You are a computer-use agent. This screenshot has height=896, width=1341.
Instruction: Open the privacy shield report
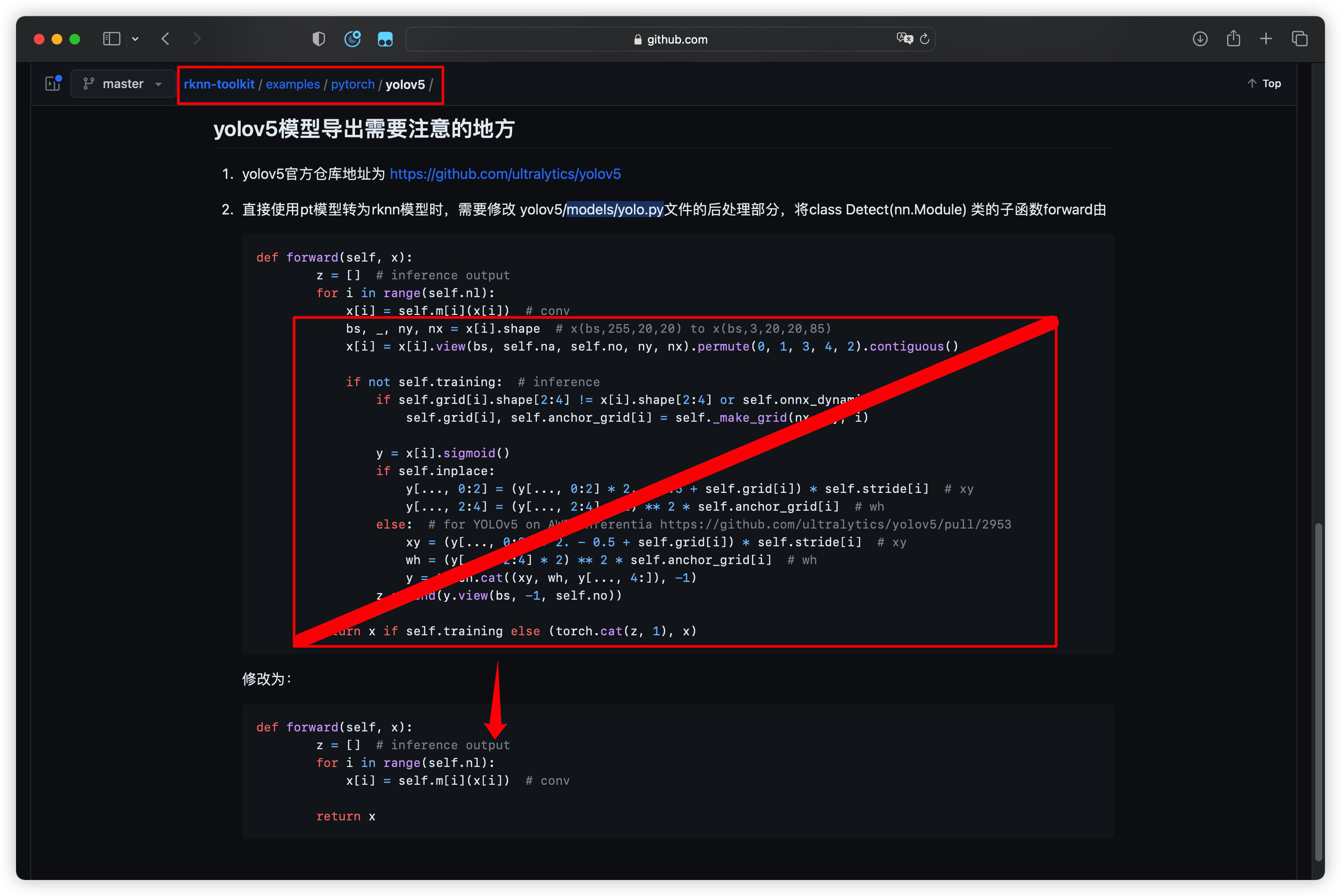click(x=319, y=39)
